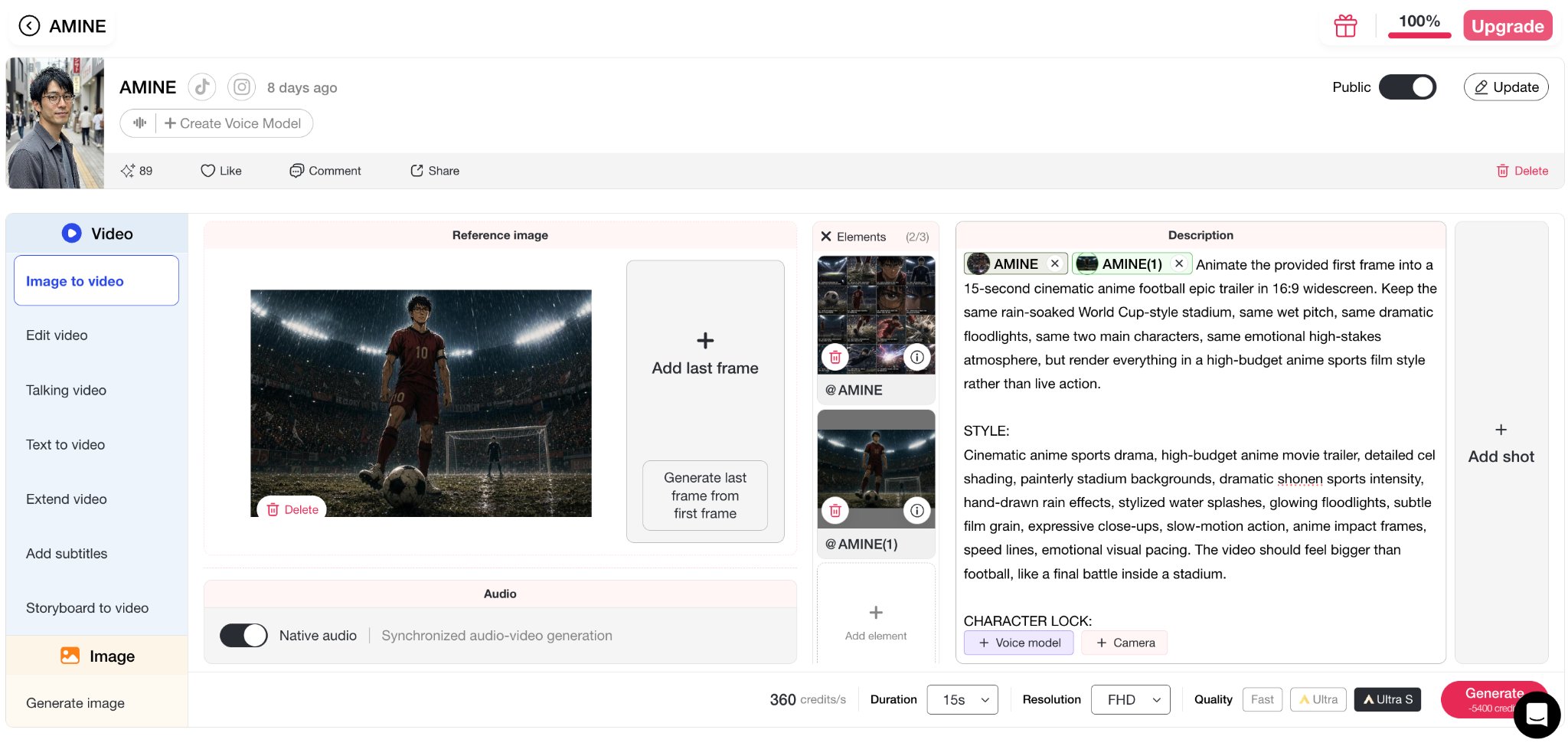Add a new shot
Image resolution: width=1568 pixels, height=746 pixels.
[1501, 443]
